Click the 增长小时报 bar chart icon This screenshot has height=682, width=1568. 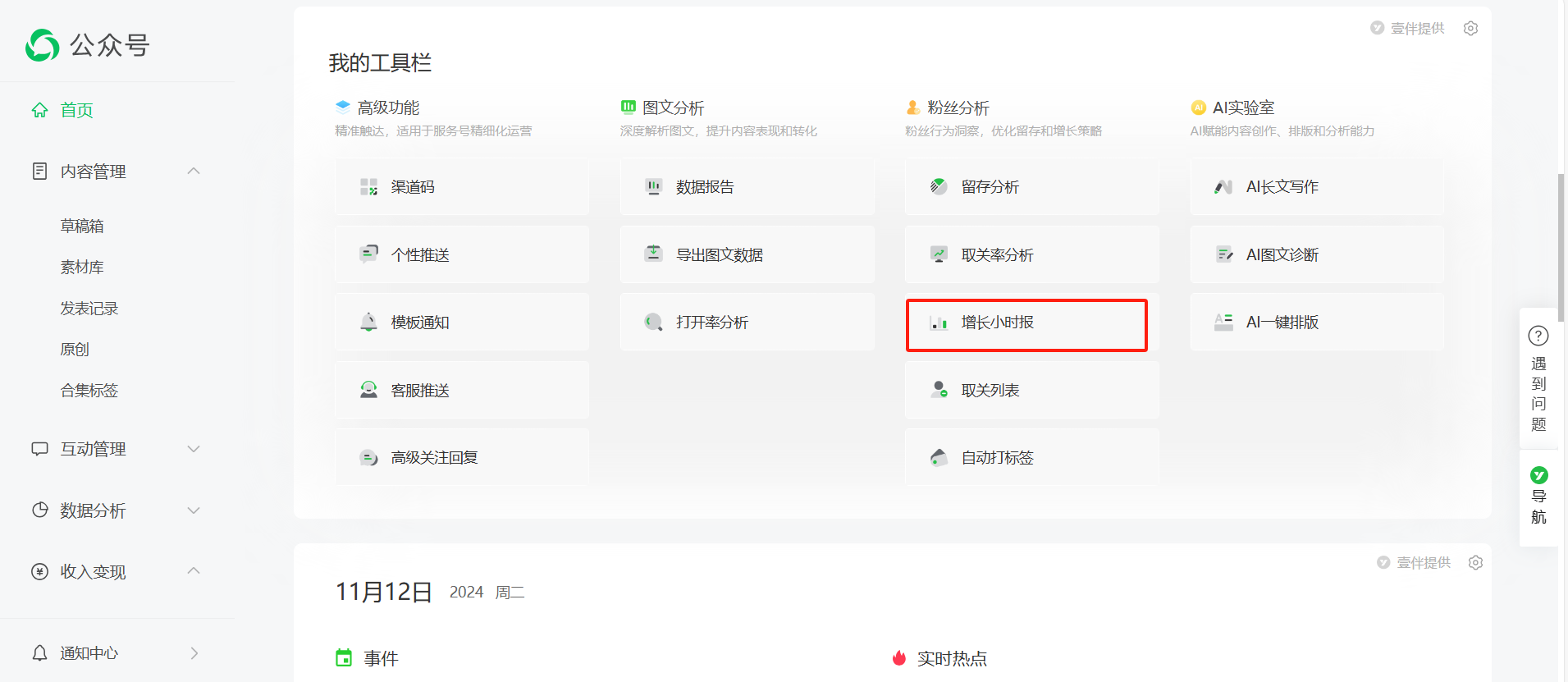point(939,323)
